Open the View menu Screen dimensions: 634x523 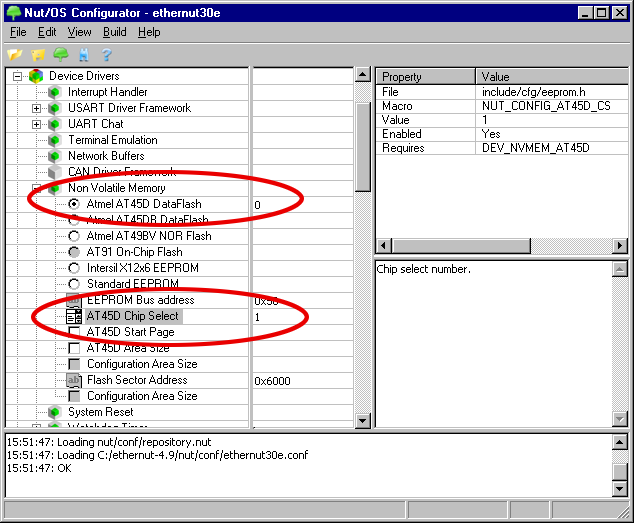pos(79,32)
